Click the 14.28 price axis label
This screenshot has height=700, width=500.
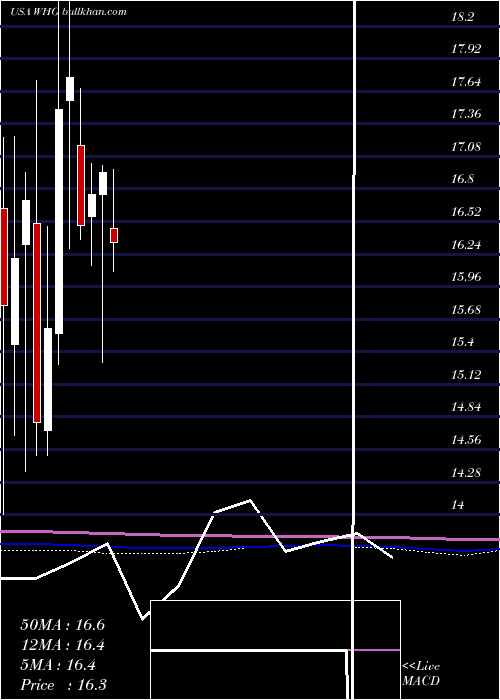(x=466, y=473)
